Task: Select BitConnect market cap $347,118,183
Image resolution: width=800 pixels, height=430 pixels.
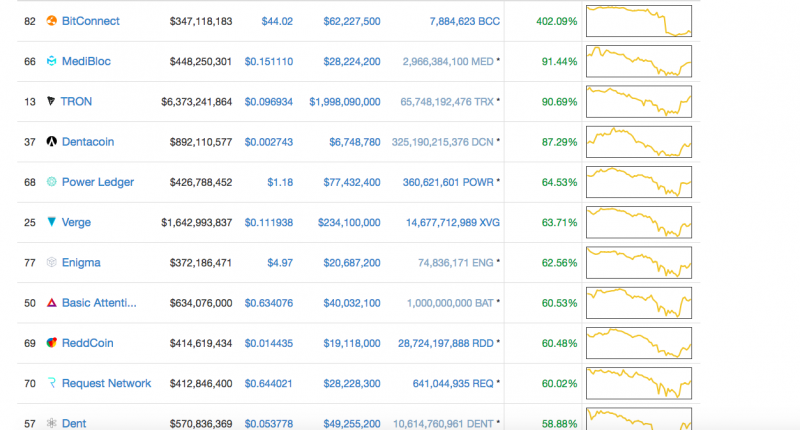Action: pos(201,21)
